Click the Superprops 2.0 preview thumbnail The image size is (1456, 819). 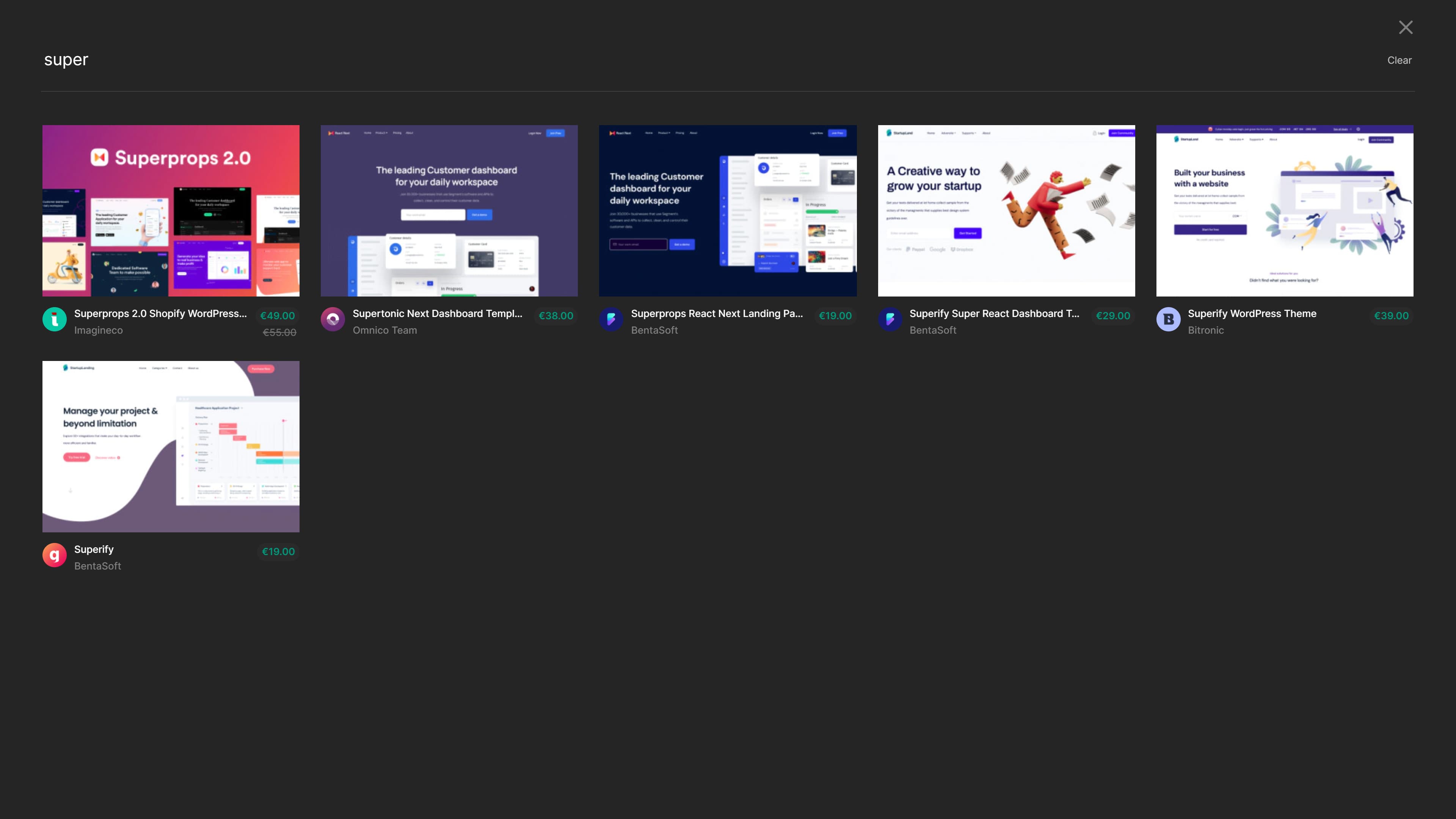pos(171,210)
